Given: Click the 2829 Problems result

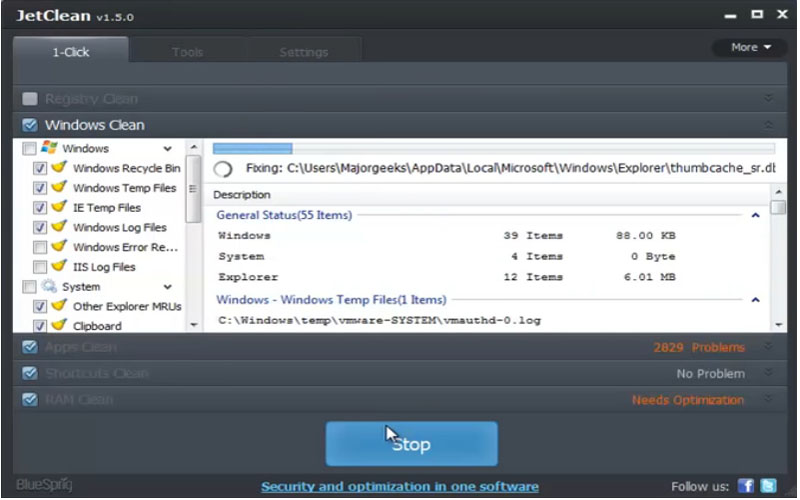Looking at the screenshot, I should pos(698,348).
